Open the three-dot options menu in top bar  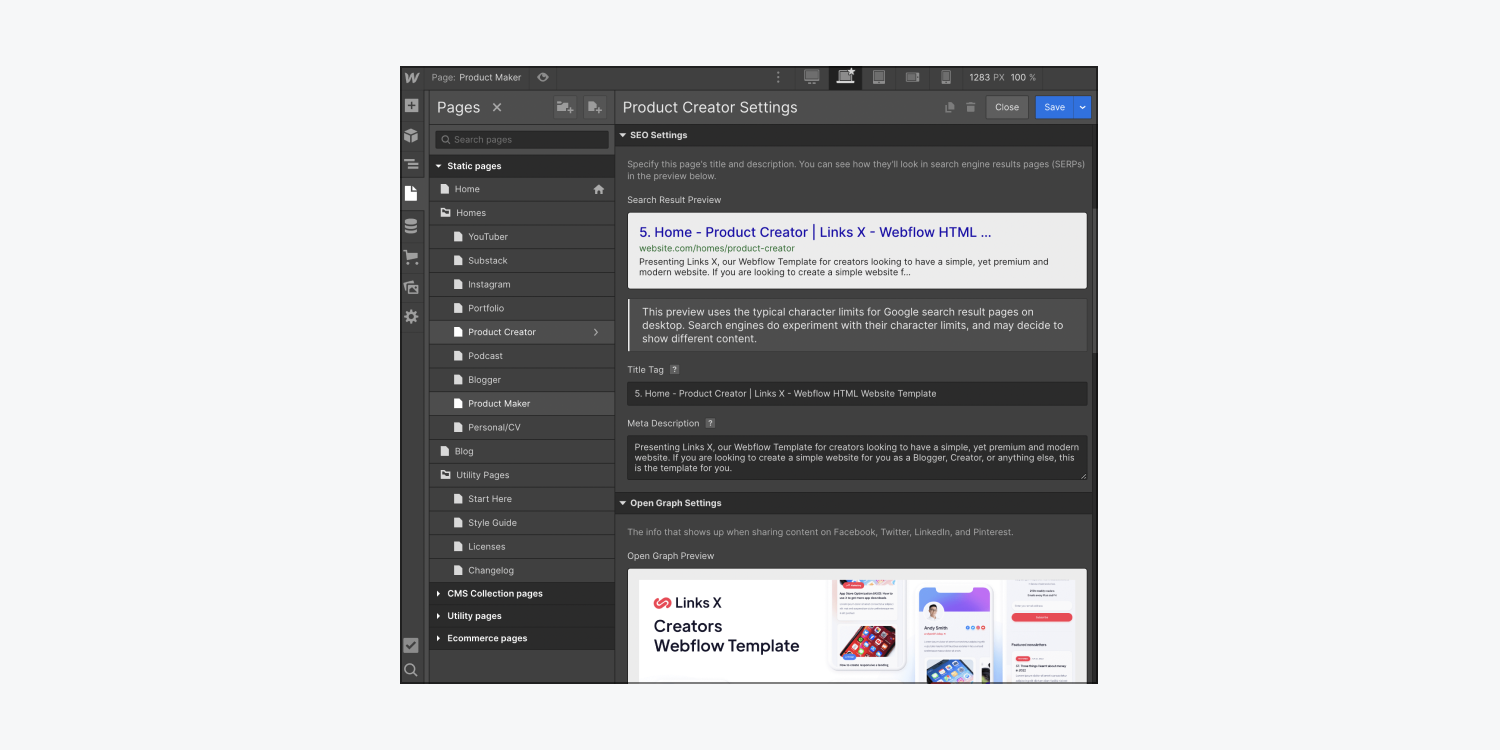(779, 78)
